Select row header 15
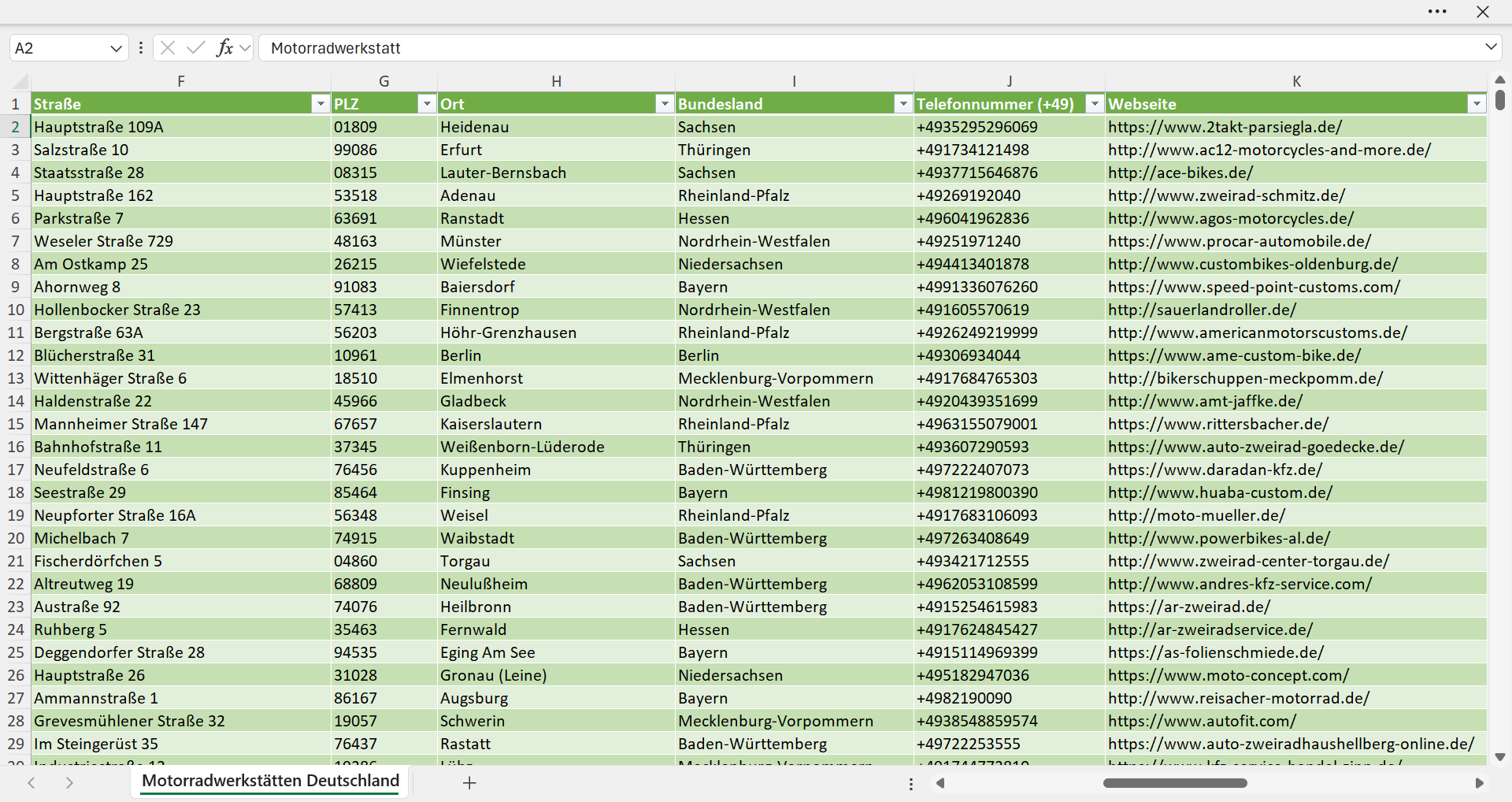 coord(15,424)
